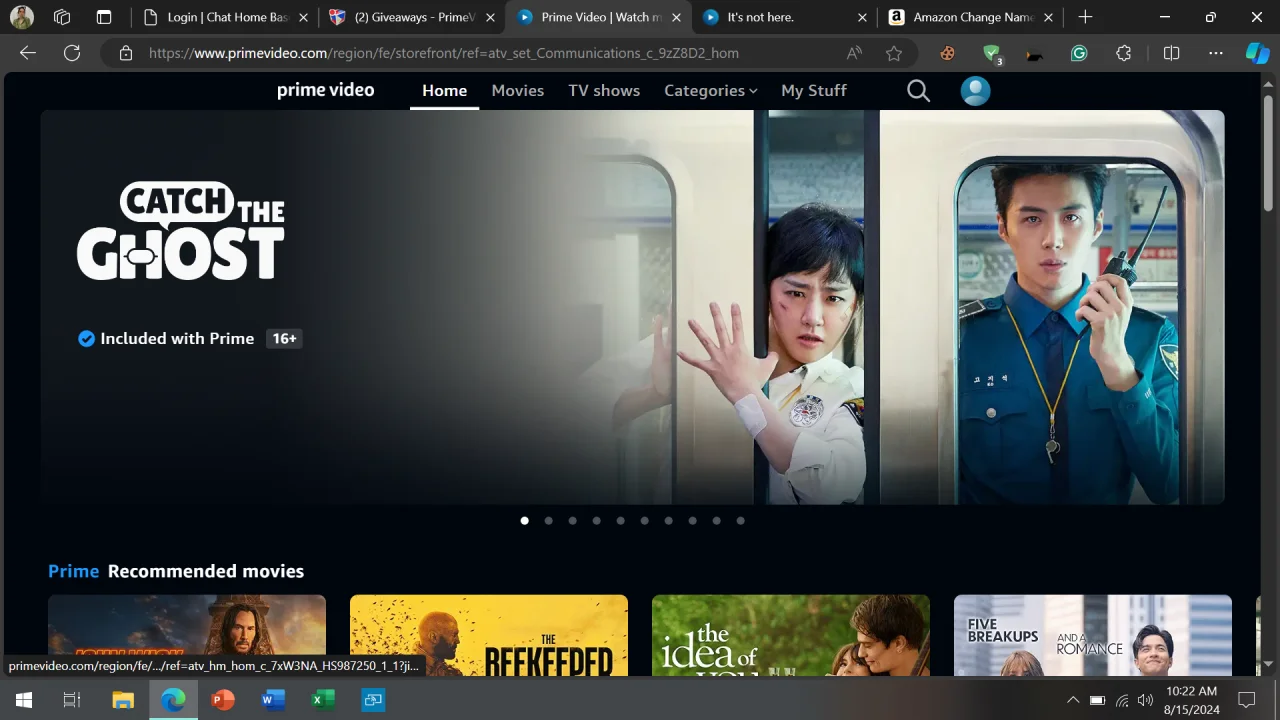This screenshot has width=1280, height=720.
Task: Open network status icon in tray
Action: pos(1122,700)
